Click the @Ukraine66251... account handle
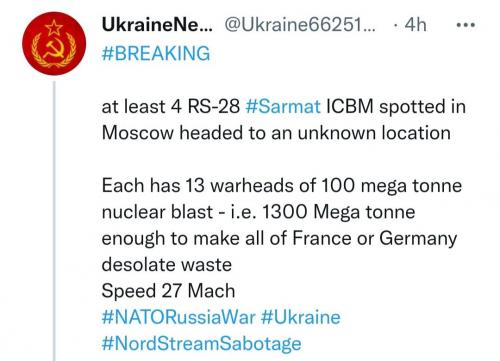Screen dimensions: 500x361 [x=300, y=25]
